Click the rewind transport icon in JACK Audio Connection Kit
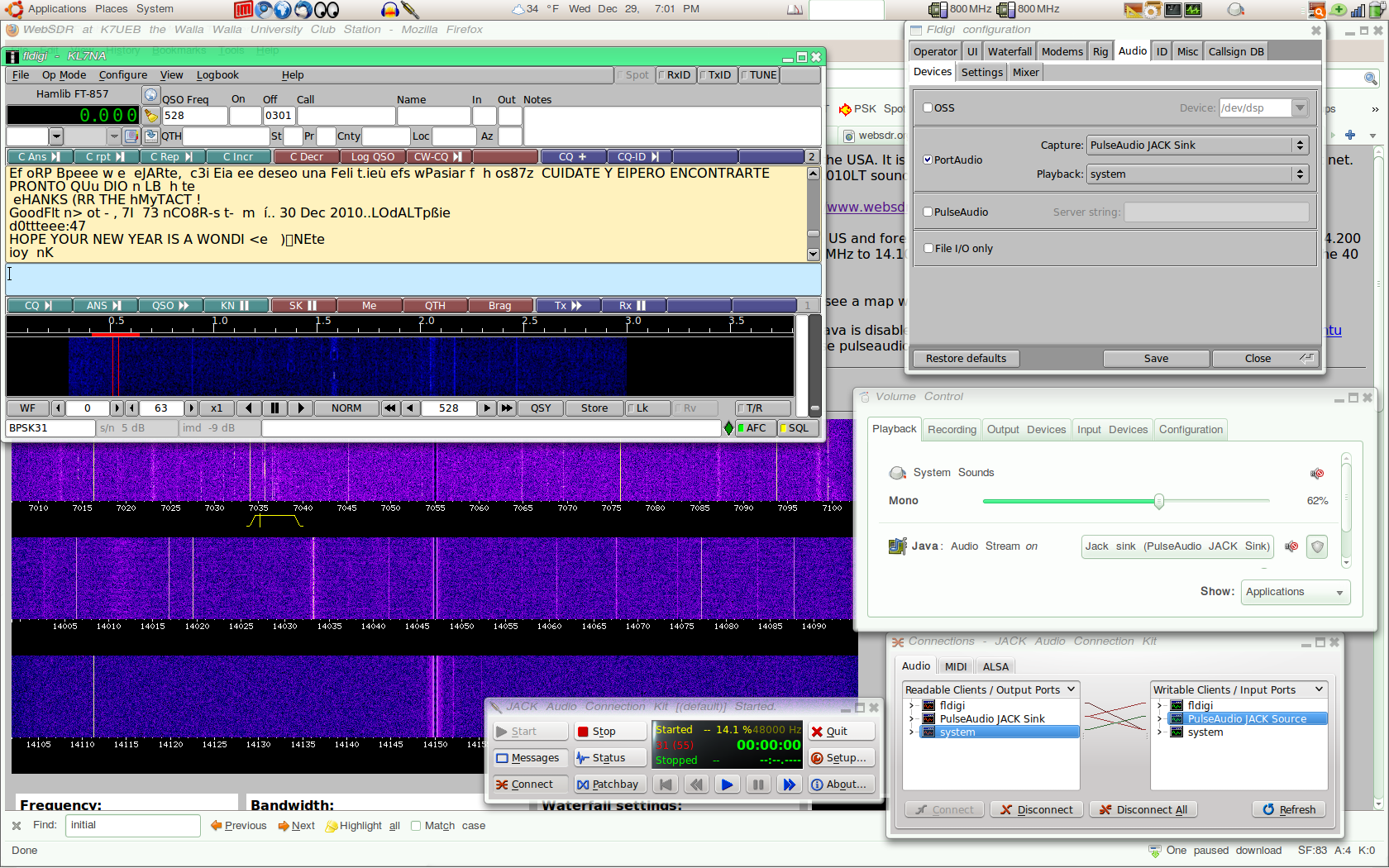The height and width of the screenshot is (868, 1389). click(x=695, y=784)
